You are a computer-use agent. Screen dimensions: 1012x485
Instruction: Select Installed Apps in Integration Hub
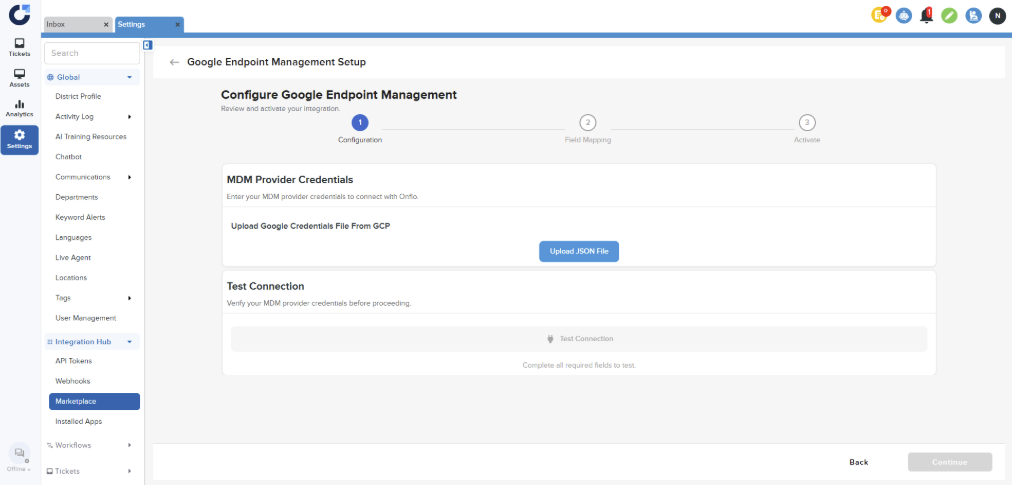79,421
